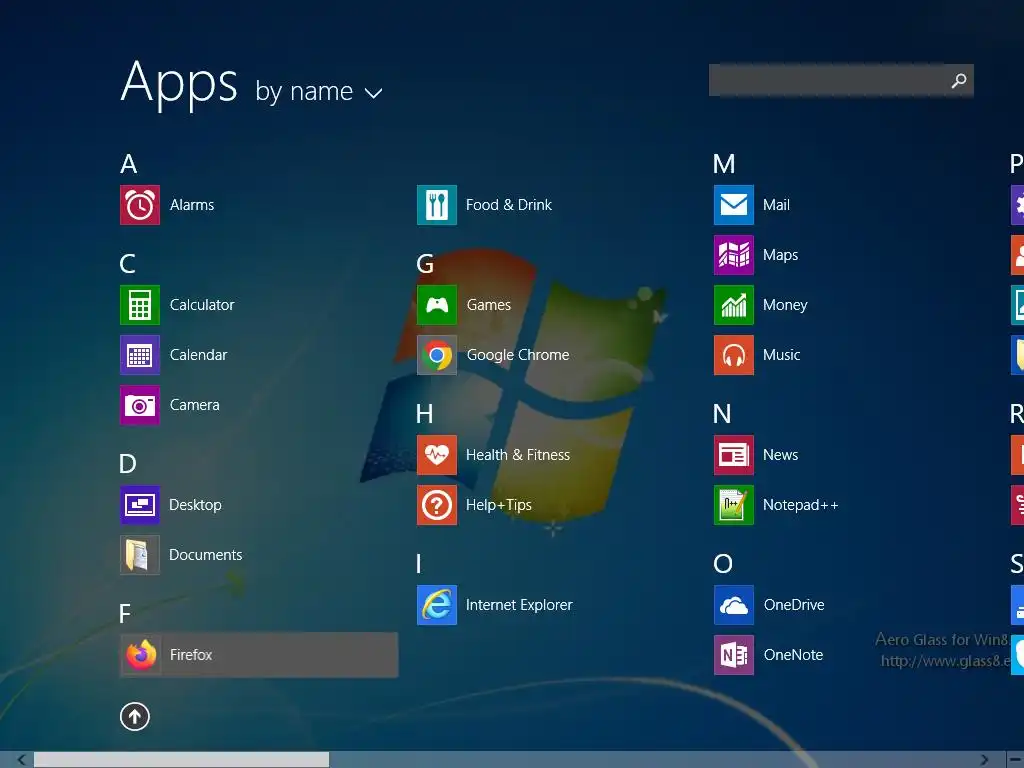This screenshot has height=768, width=1024.
Task: Click the letter N group header
Action: click(722, 414)
